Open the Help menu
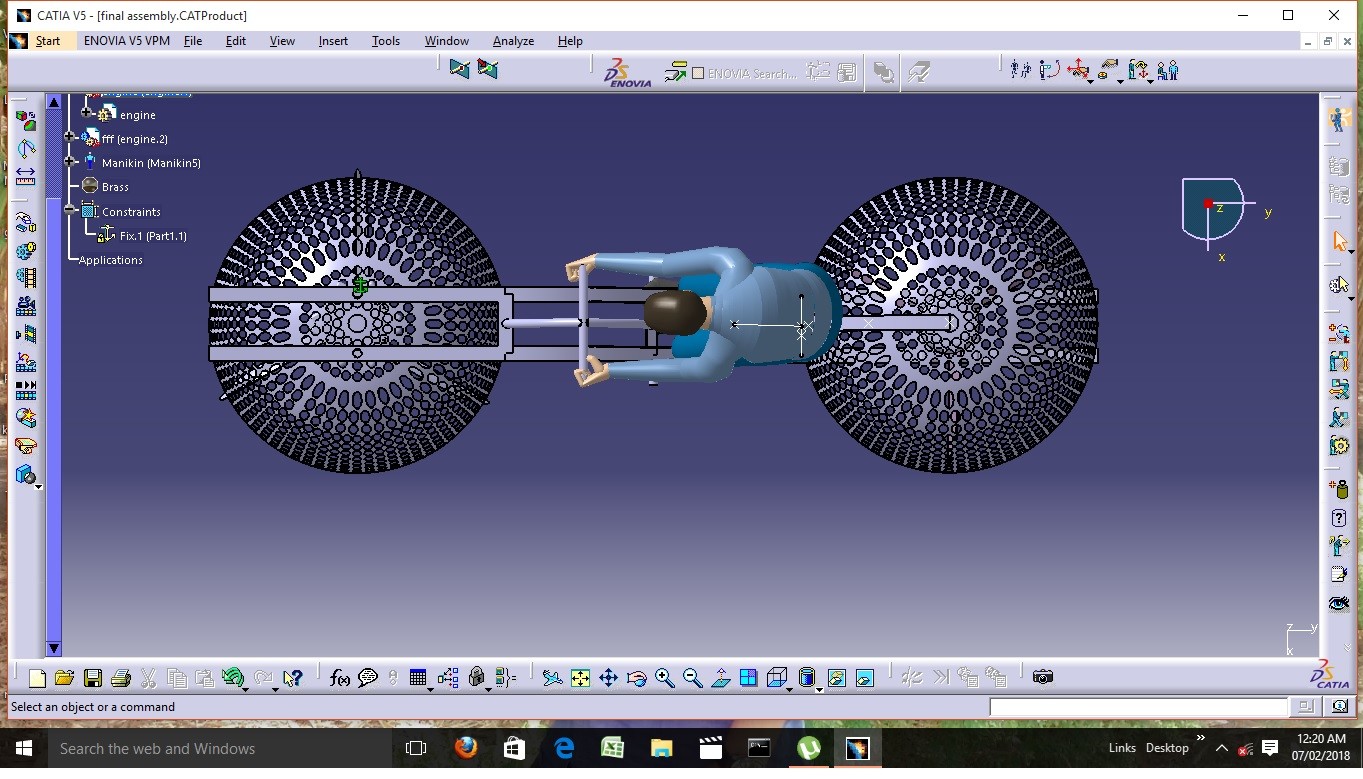 click(570, 41)
